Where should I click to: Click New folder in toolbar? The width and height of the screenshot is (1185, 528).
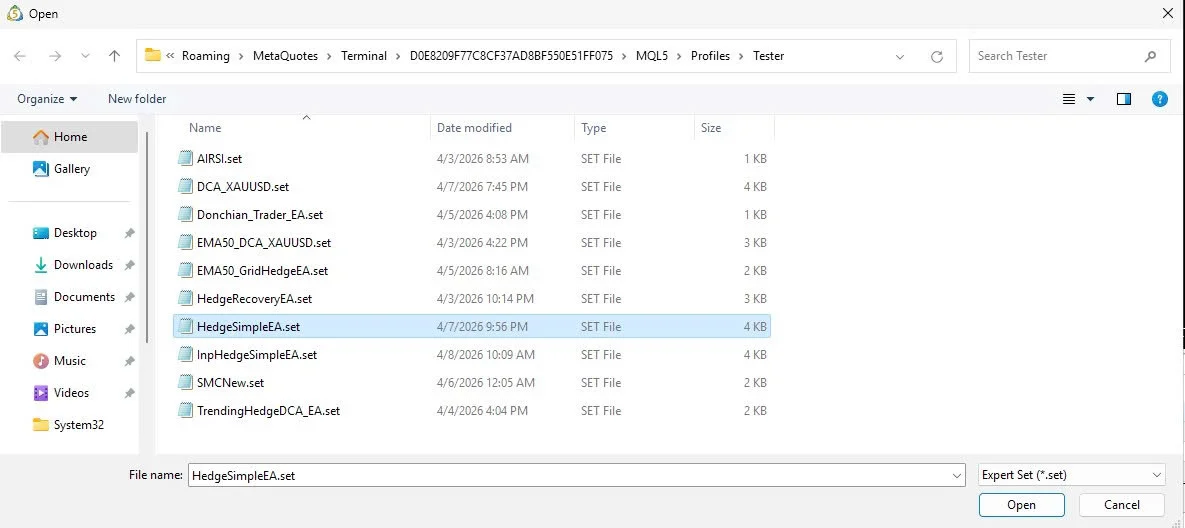[x=137, y=99]
